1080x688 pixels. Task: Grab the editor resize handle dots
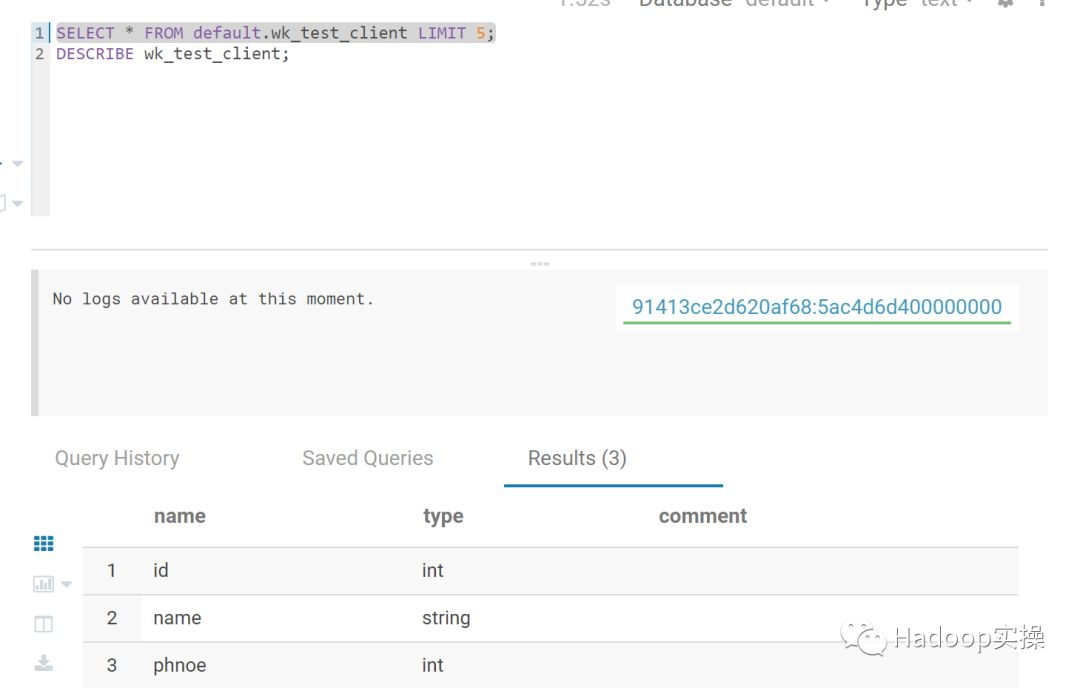[540, 264]
